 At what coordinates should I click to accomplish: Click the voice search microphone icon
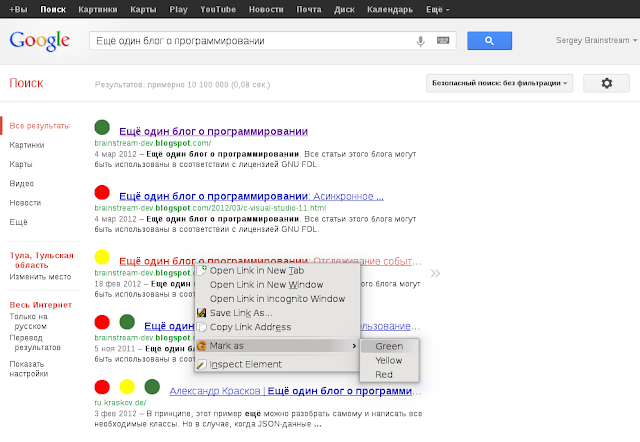[x=420, y=41]
